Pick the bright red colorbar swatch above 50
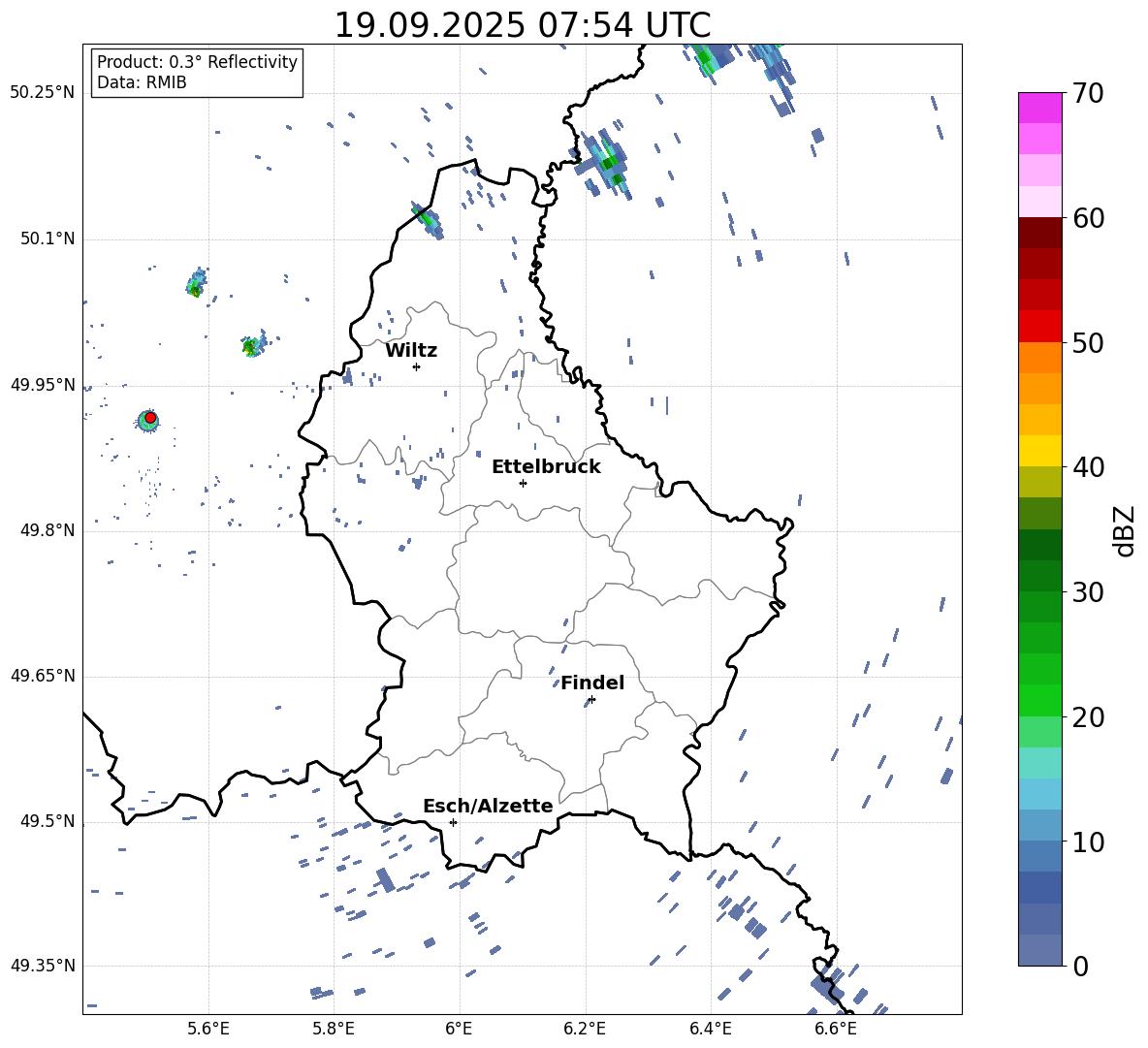The height and width of the screenshot is (1048, 1148). point(1039,326)
